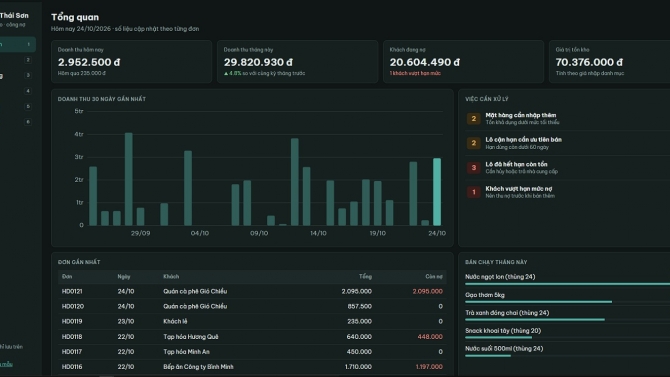Open the Doanh thu tháng này card

pyautogui.click(x=297, y=62)
